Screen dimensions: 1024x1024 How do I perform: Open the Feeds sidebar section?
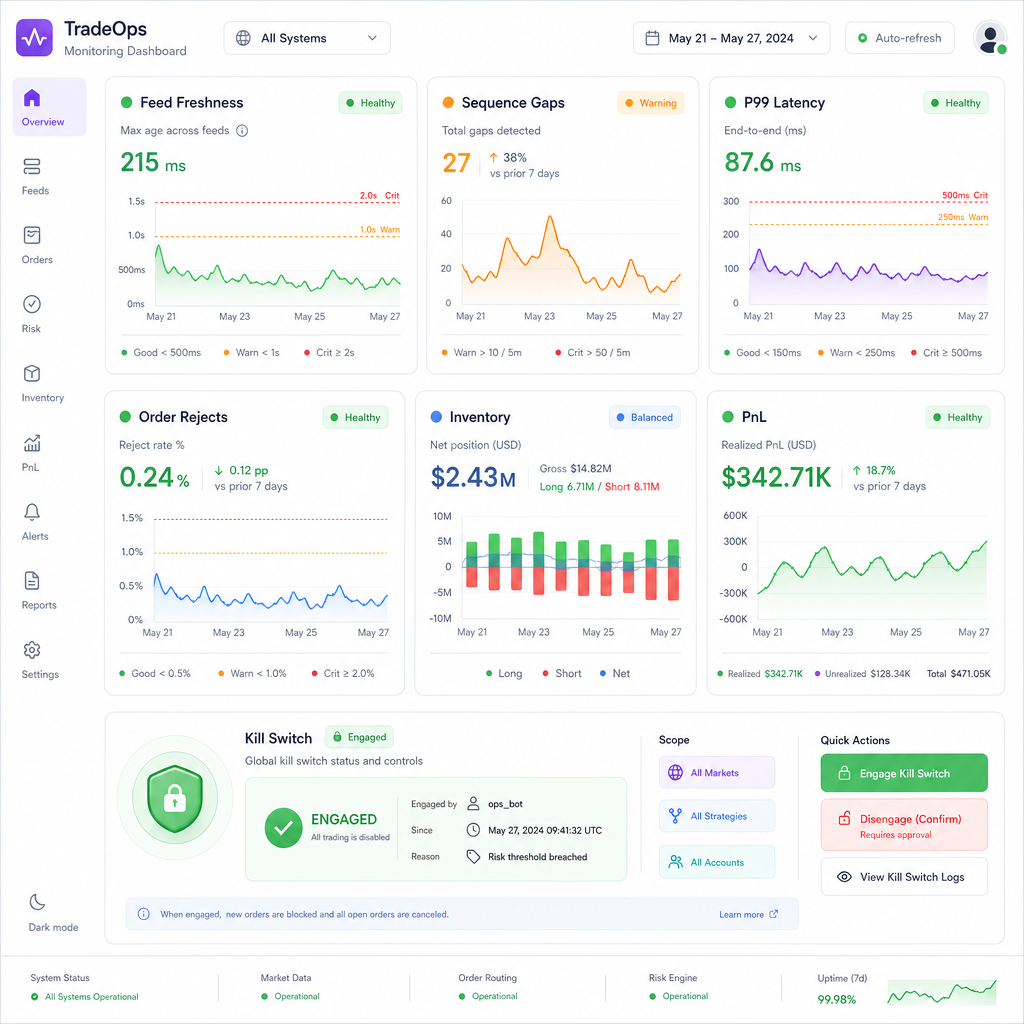34,176
